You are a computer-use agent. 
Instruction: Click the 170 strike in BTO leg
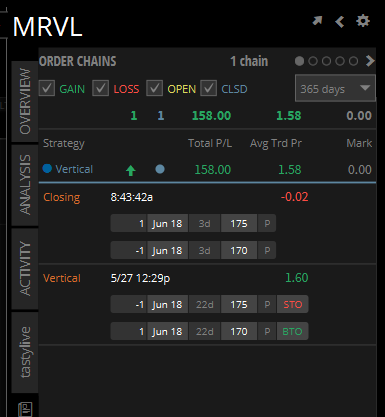(239, 331)
